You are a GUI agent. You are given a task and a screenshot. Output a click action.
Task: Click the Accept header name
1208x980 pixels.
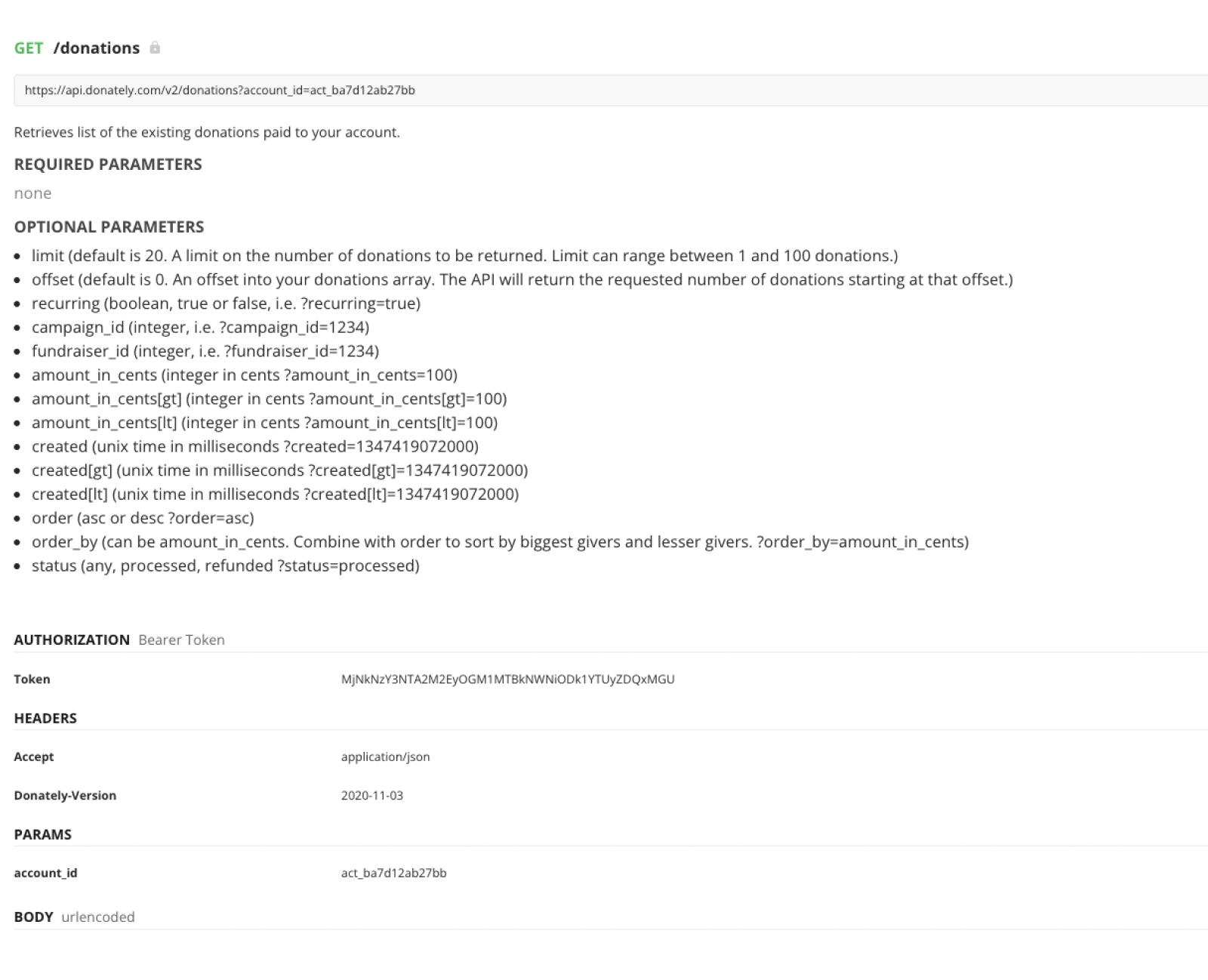[x=34, y=757]
